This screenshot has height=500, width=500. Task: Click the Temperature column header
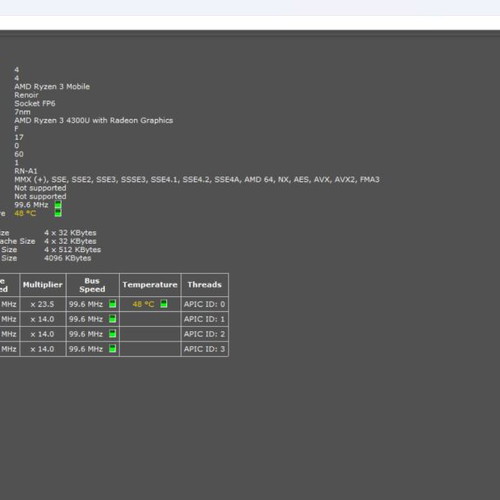click(x=150, y=285)
